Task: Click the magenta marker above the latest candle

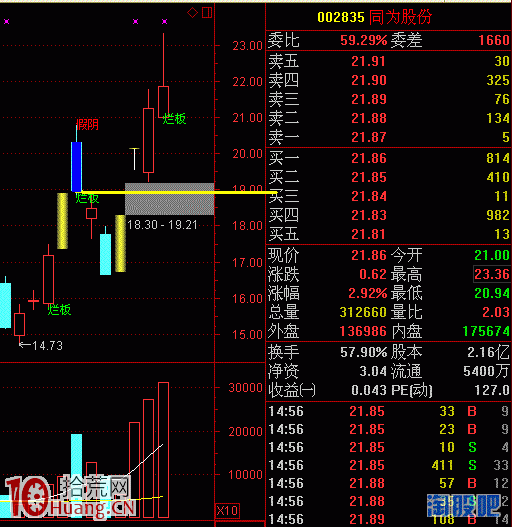Action: point(164,22)
